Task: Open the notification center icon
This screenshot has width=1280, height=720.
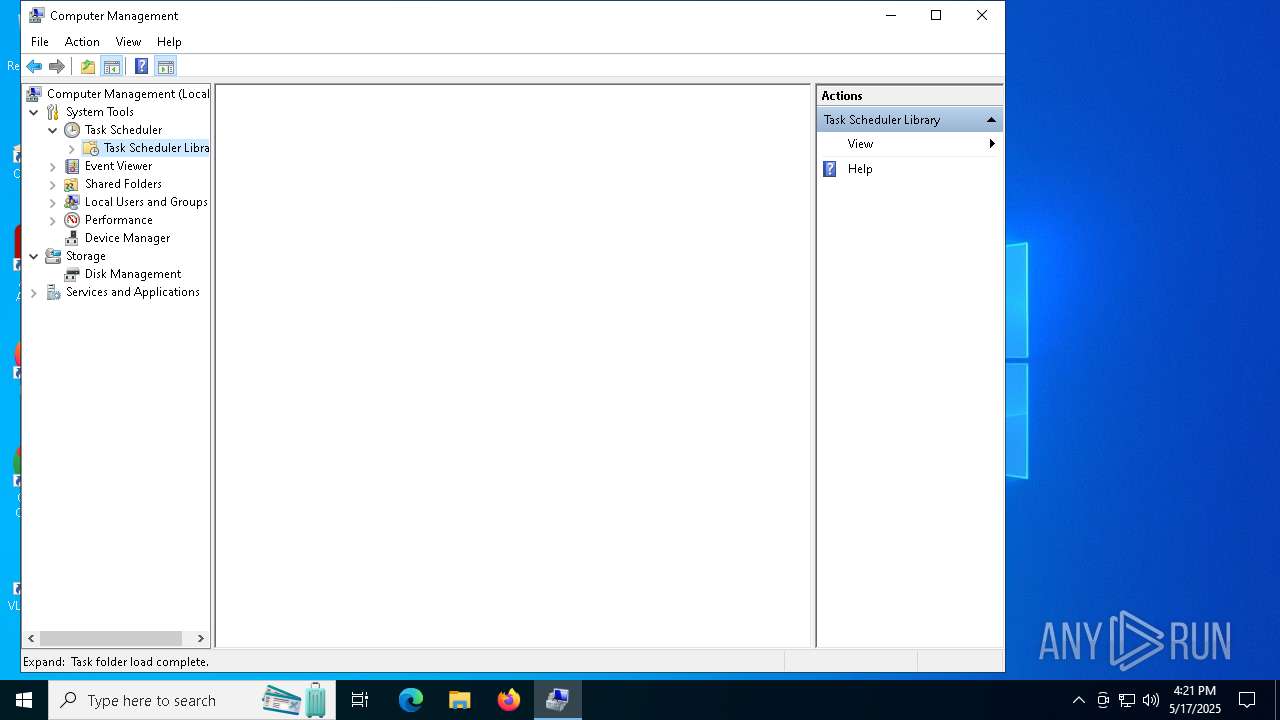Action: [x=1247, y=700]
